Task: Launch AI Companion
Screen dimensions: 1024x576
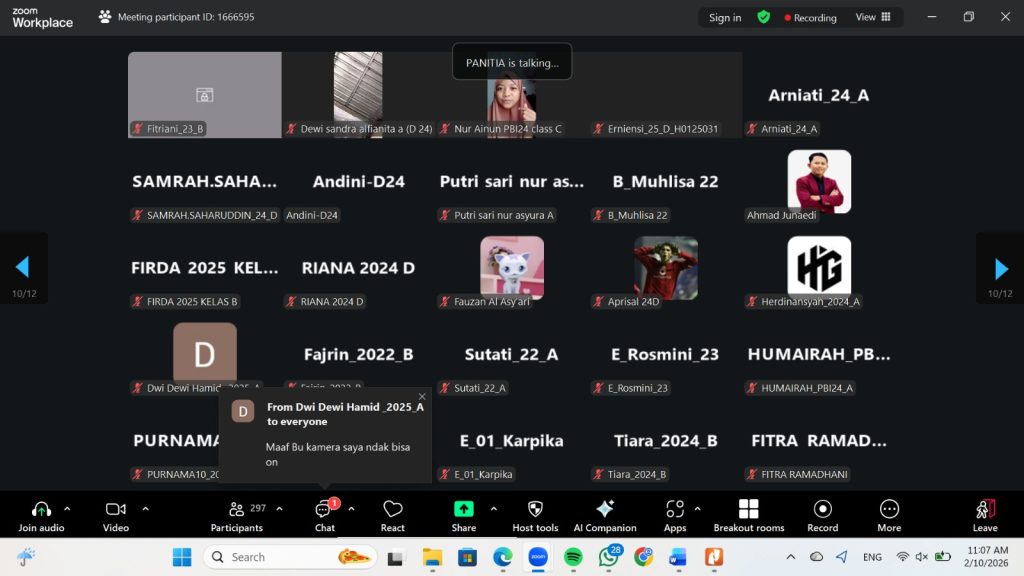Action: coord(605,514)
